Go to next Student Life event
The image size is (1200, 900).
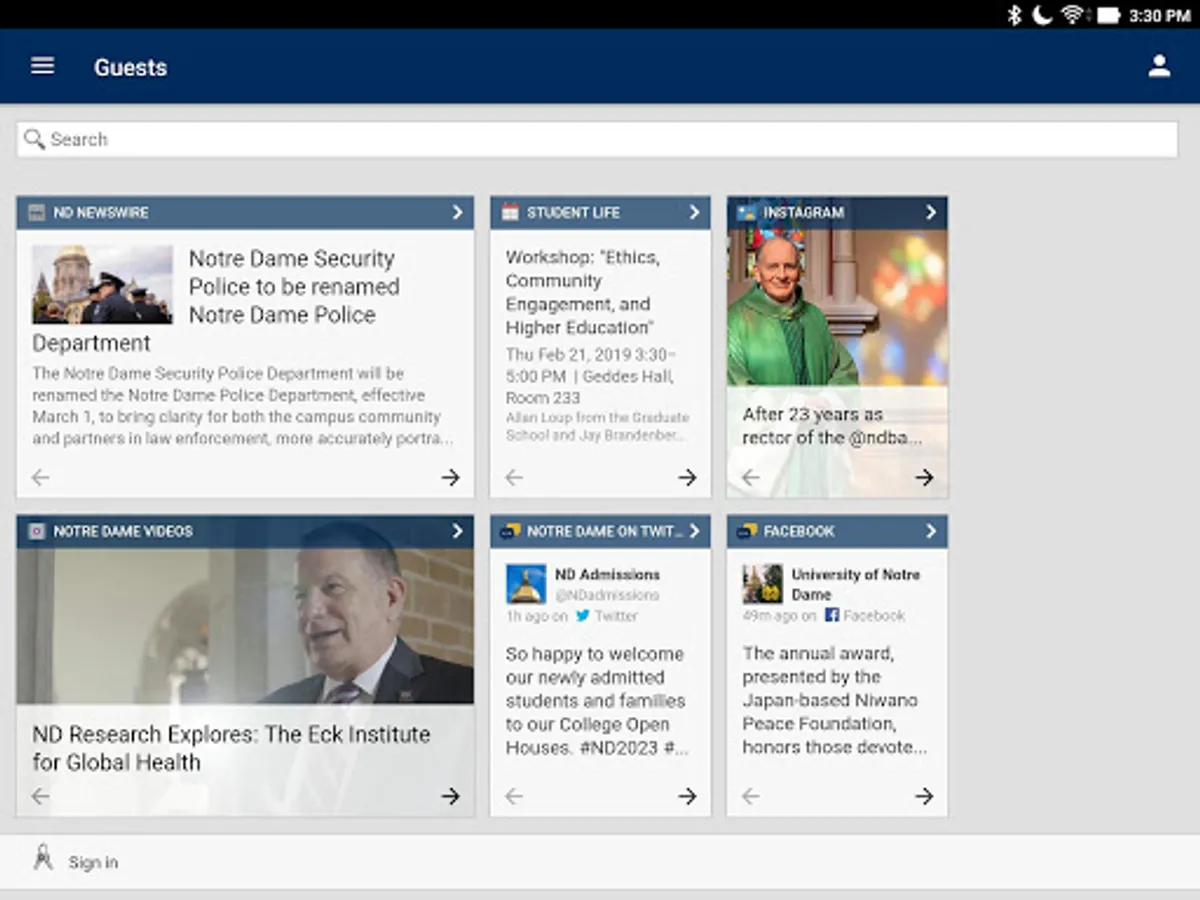687,478
